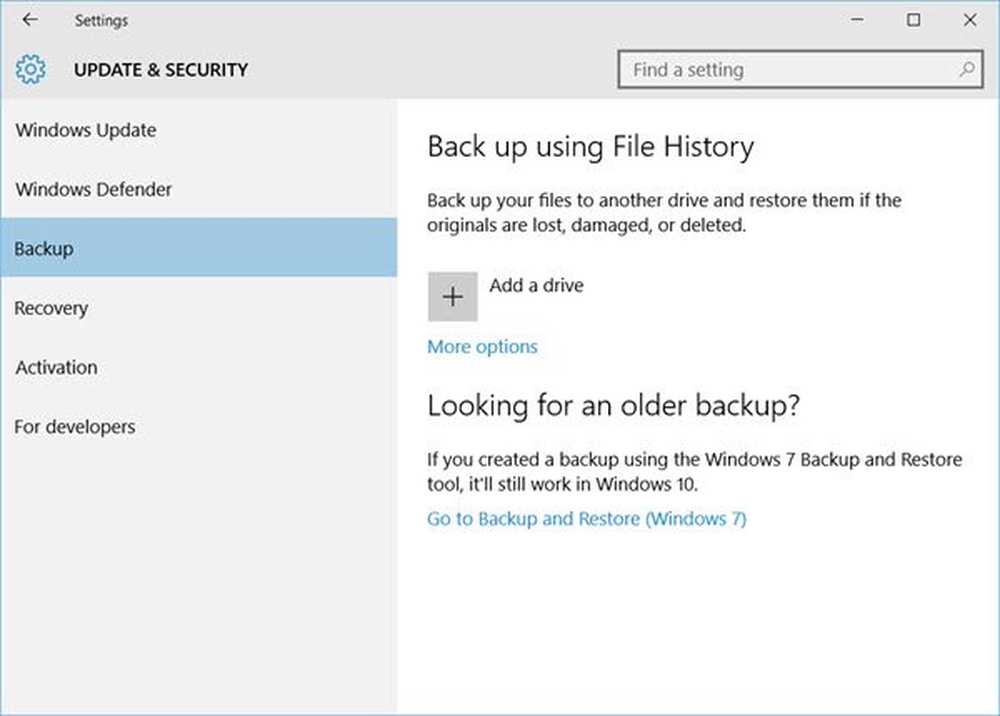
Task: Click the UPDATE & SECURITY header title
Action: pyautogui.click(x=161, y=70)
